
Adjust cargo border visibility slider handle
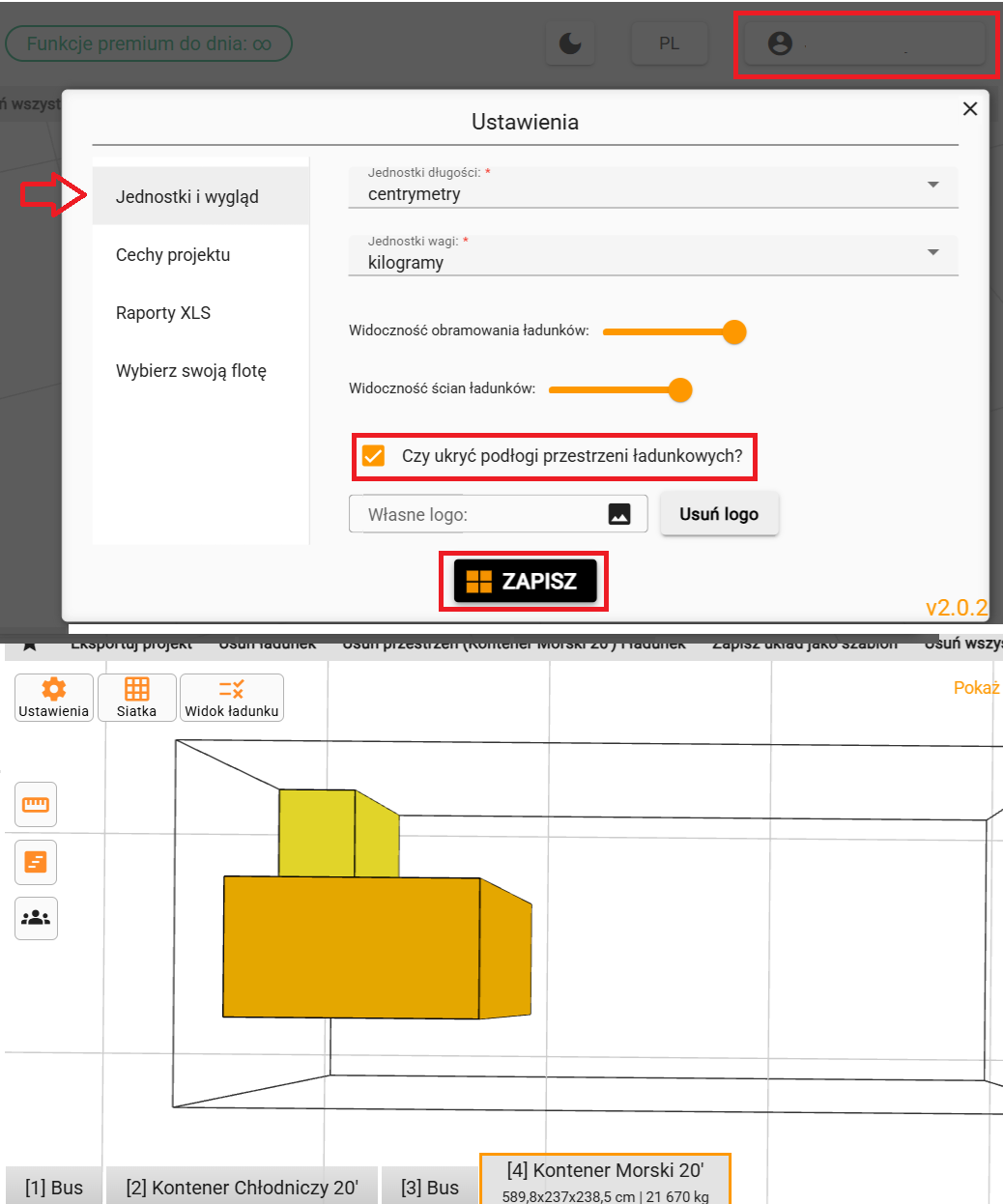tap(734, 331)
